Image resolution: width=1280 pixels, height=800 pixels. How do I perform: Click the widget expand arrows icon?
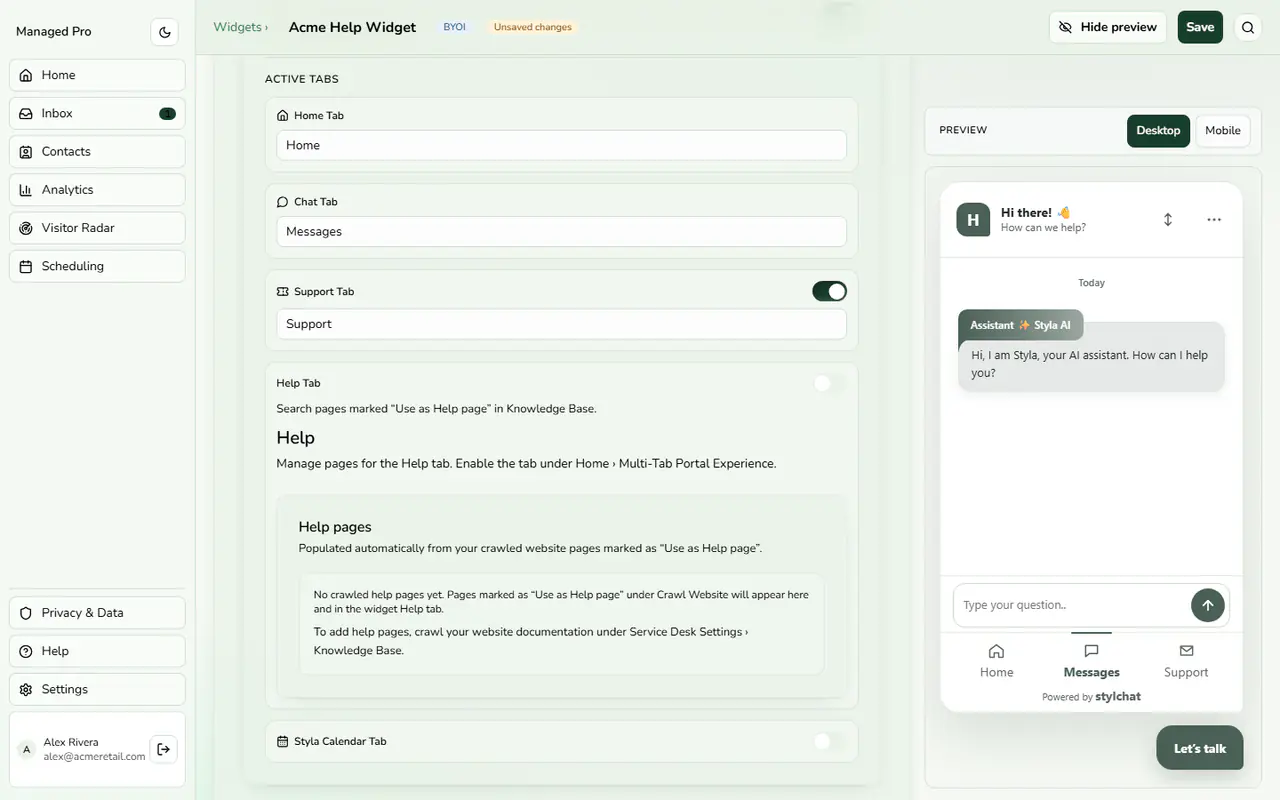[1168, 219]
